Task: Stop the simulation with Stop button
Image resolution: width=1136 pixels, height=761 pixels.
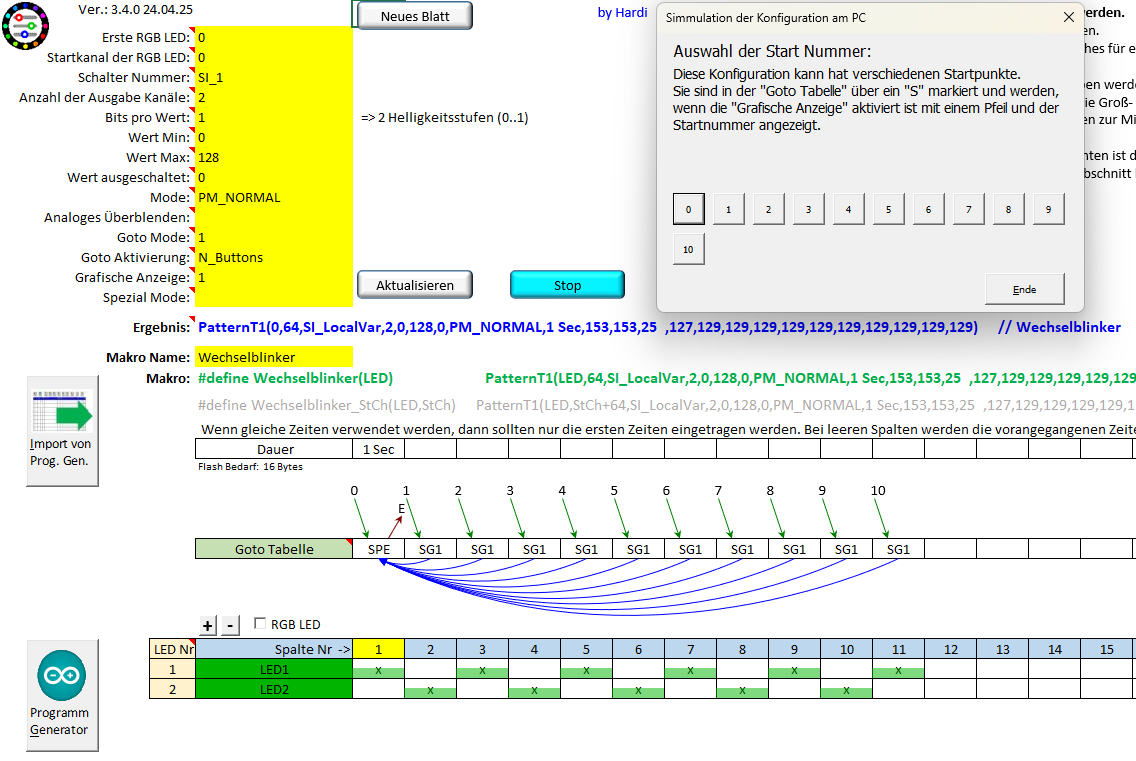Action: [x=567, y=285]
